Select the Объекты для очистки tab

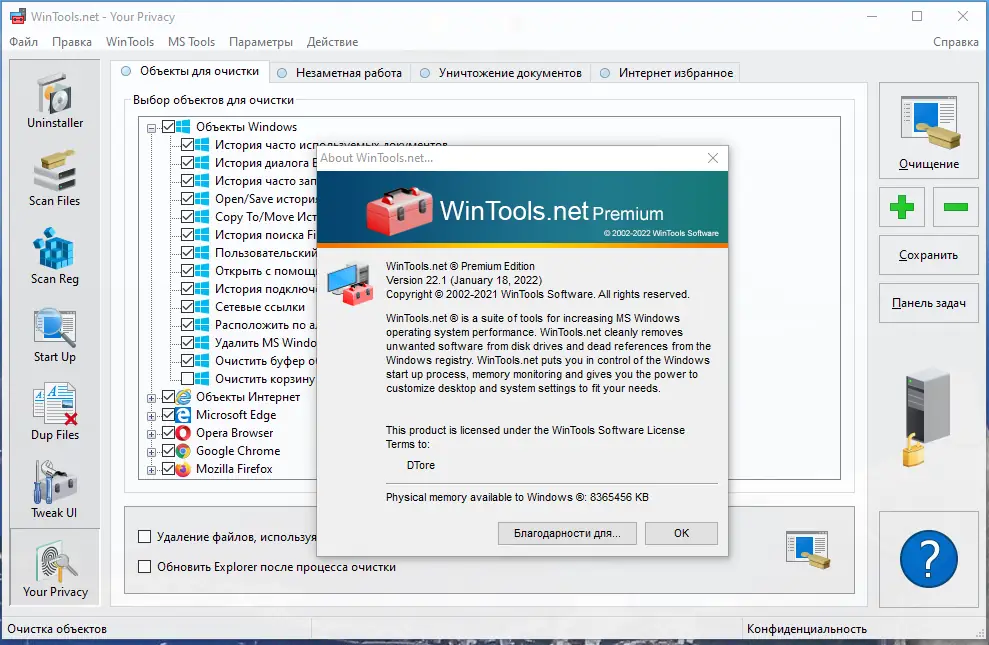(x=190, y=71)
